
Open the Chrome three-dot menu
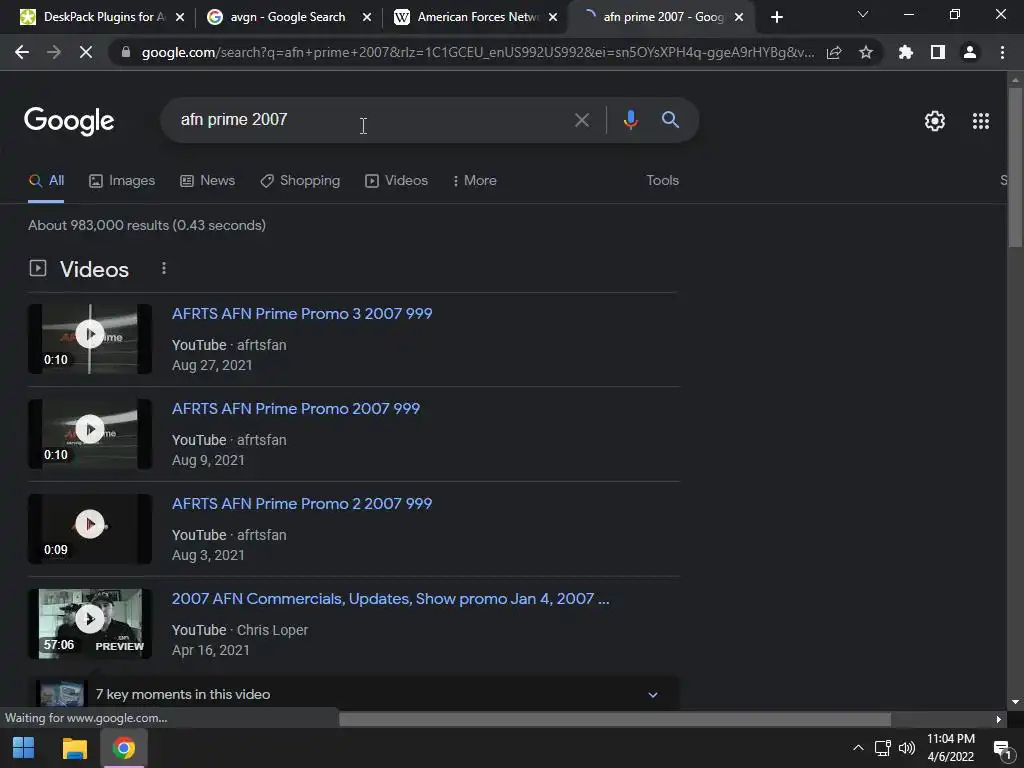coord(1002,52)
